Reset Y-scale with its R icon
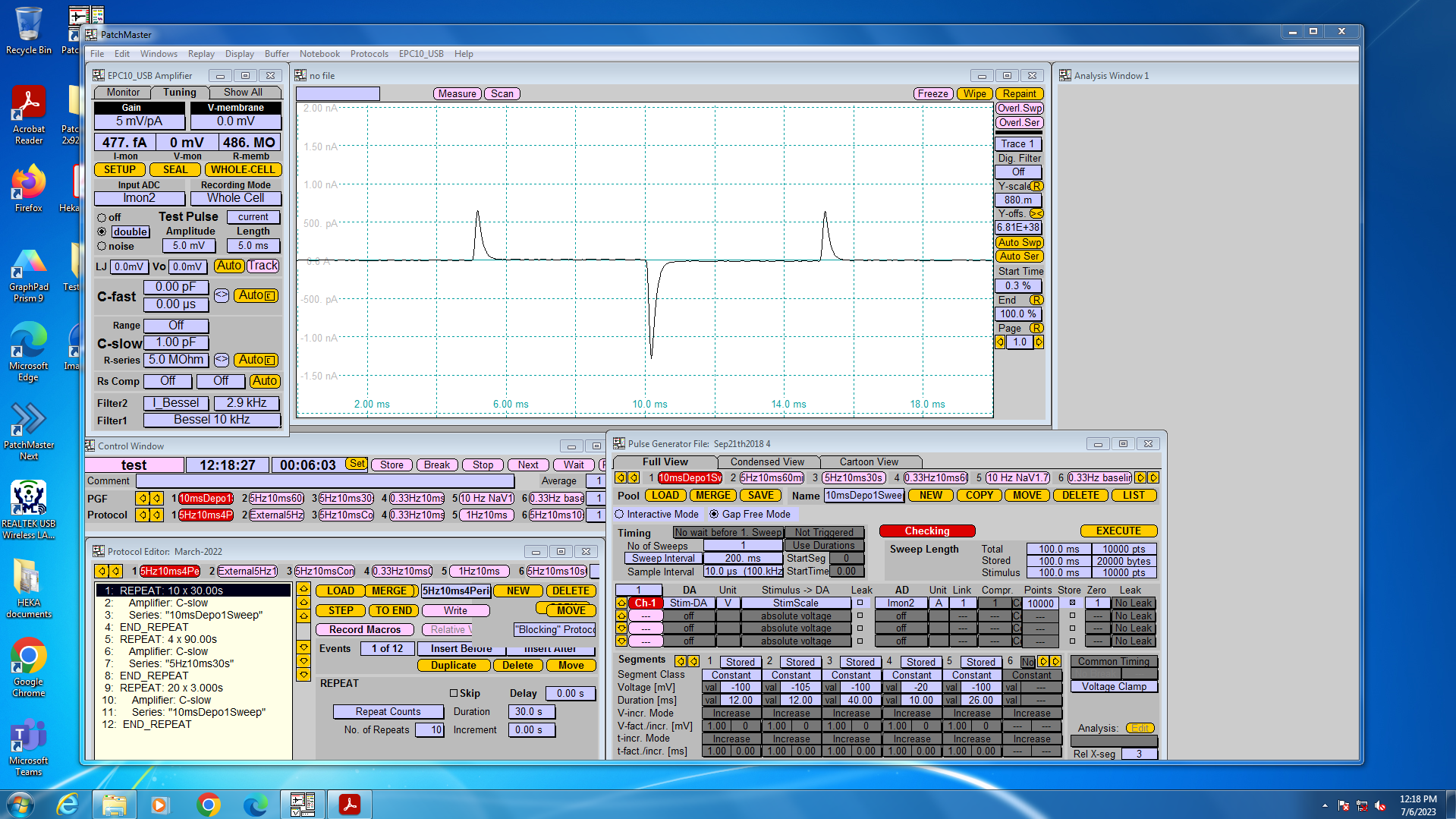Screen dimensions: 1456x819 click(x=1036, y=186)
